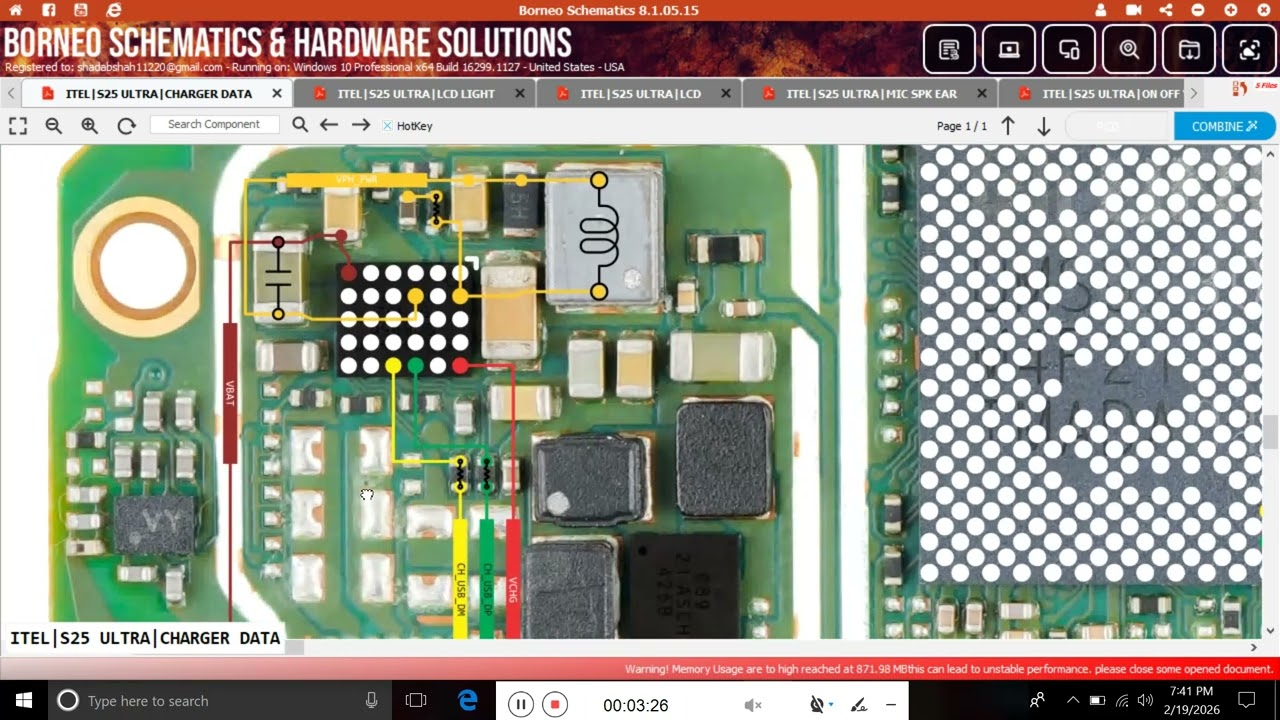The width and height of the screenshot is (1280, 720).
Task: Click the horizontal scrollbar thumb below the schematic
Action: tap(295, 647)
